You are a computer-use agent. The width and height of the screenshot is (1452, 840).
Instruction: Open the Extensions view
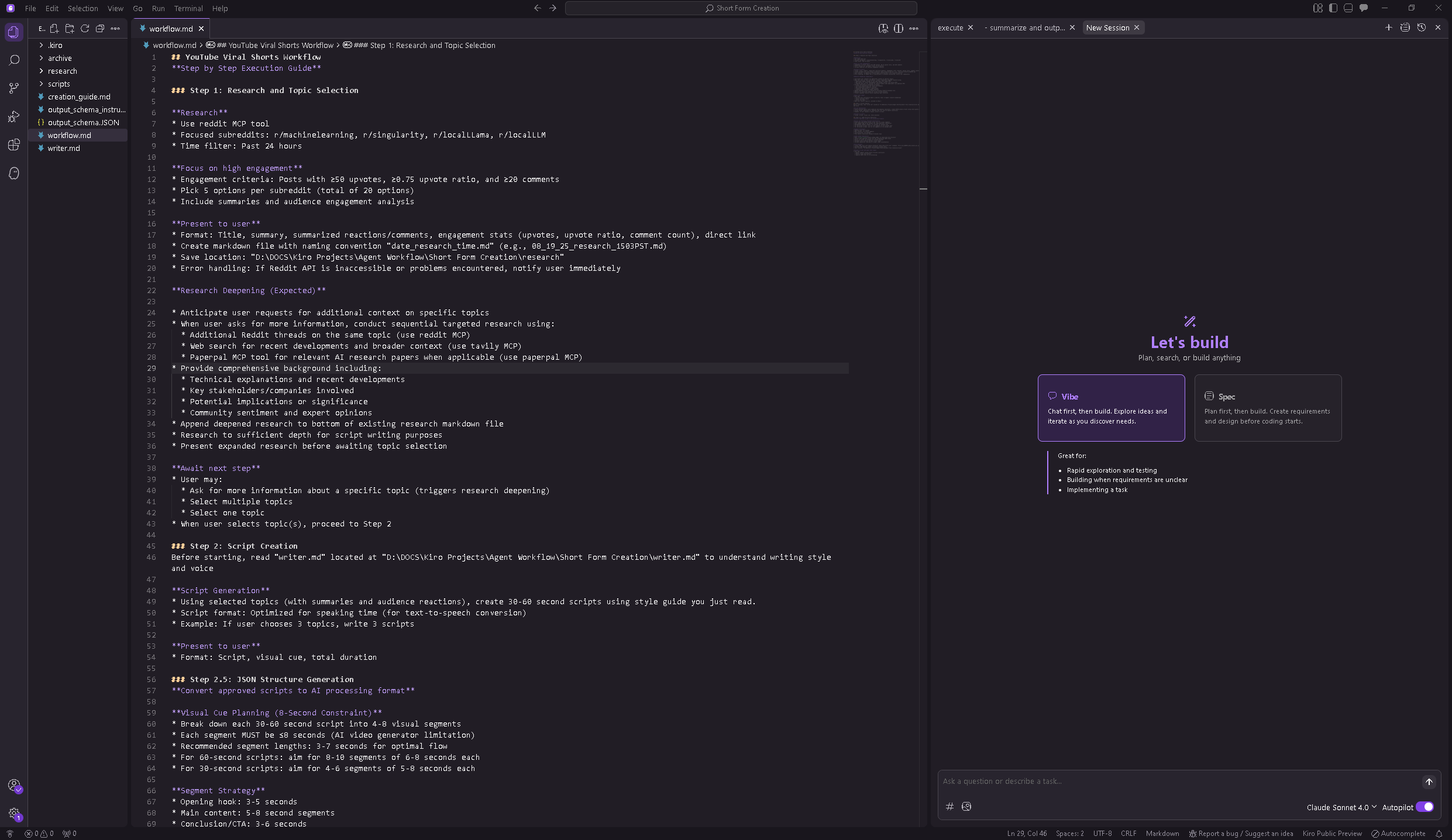(14, 145)
